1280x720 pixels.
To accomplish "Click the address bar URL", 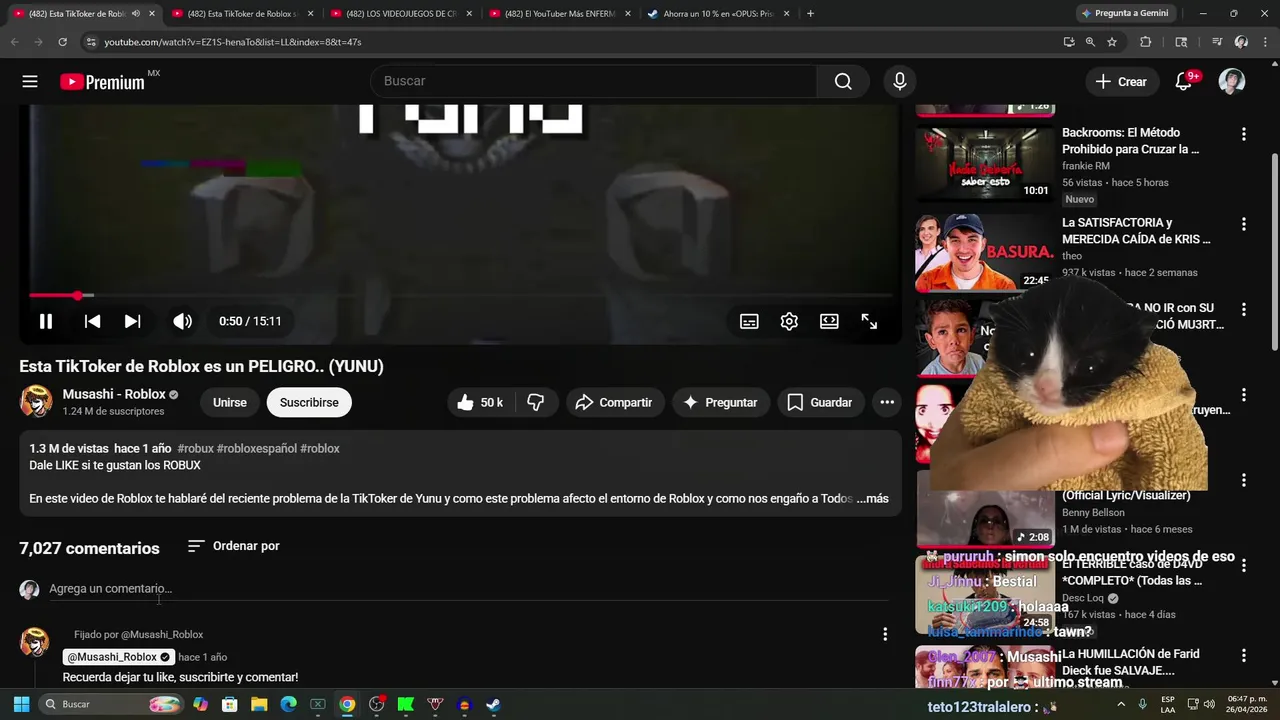I will click(x=232, y=42).
